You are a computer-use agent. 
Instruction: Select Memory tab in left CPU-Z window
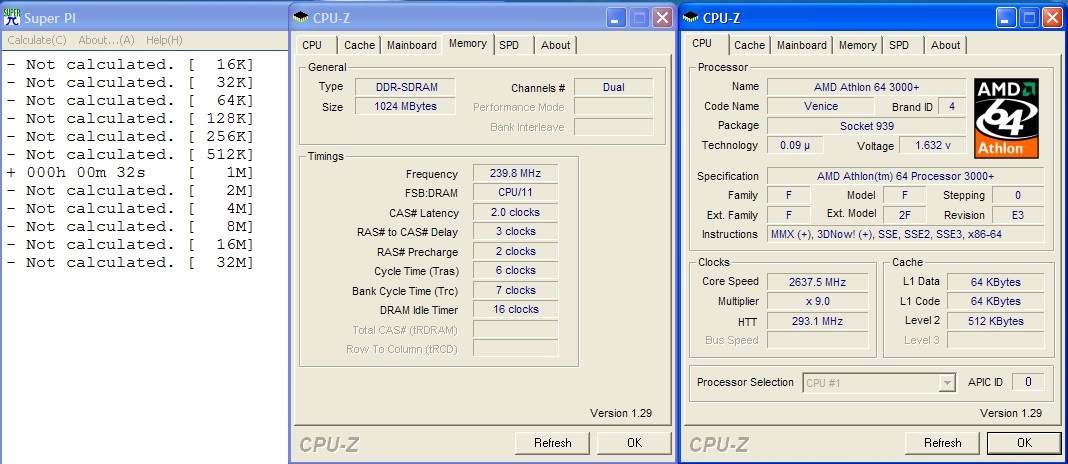pos(468,44)
